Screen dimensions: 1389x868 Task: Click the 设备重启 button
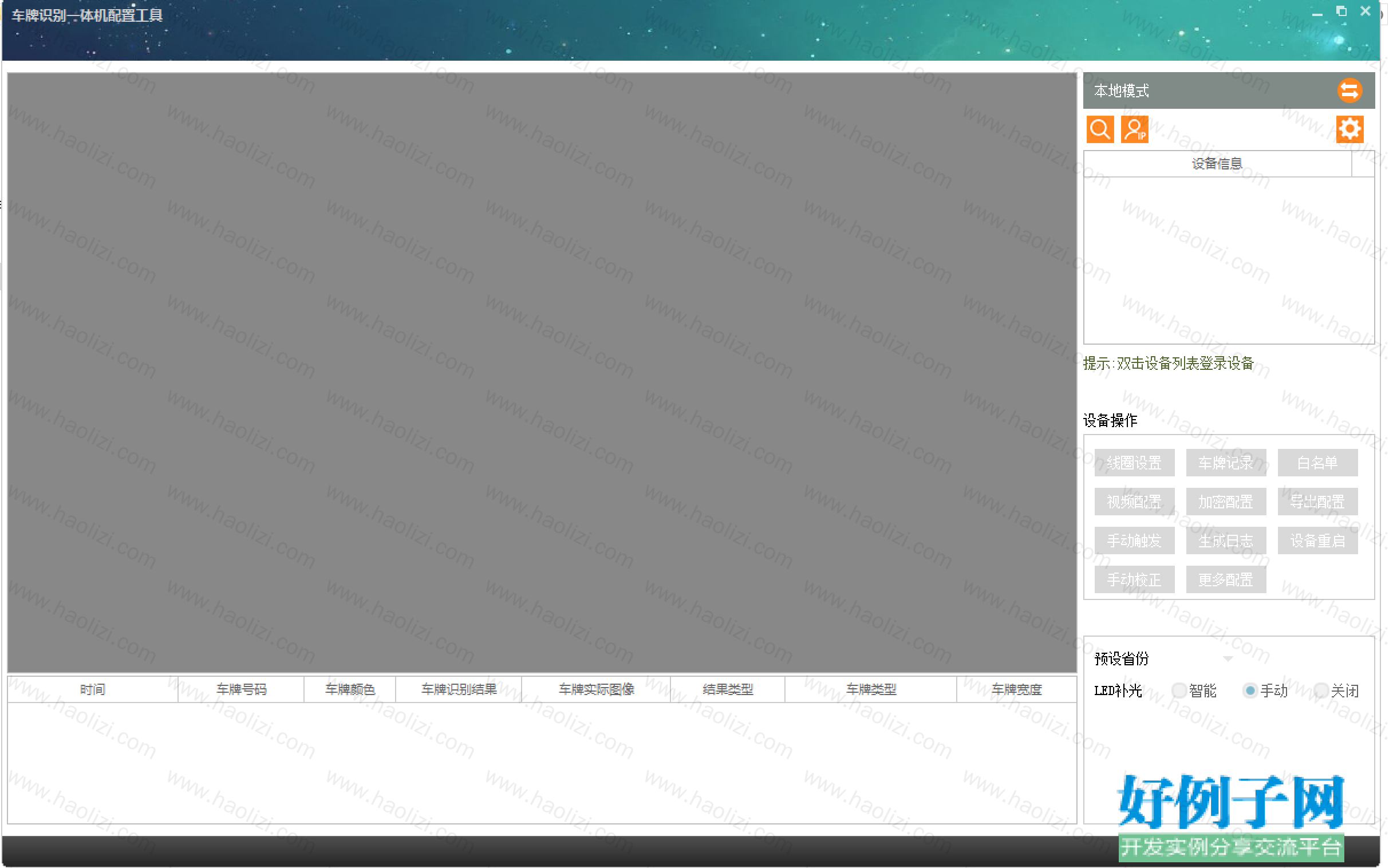pos(1317,540)
